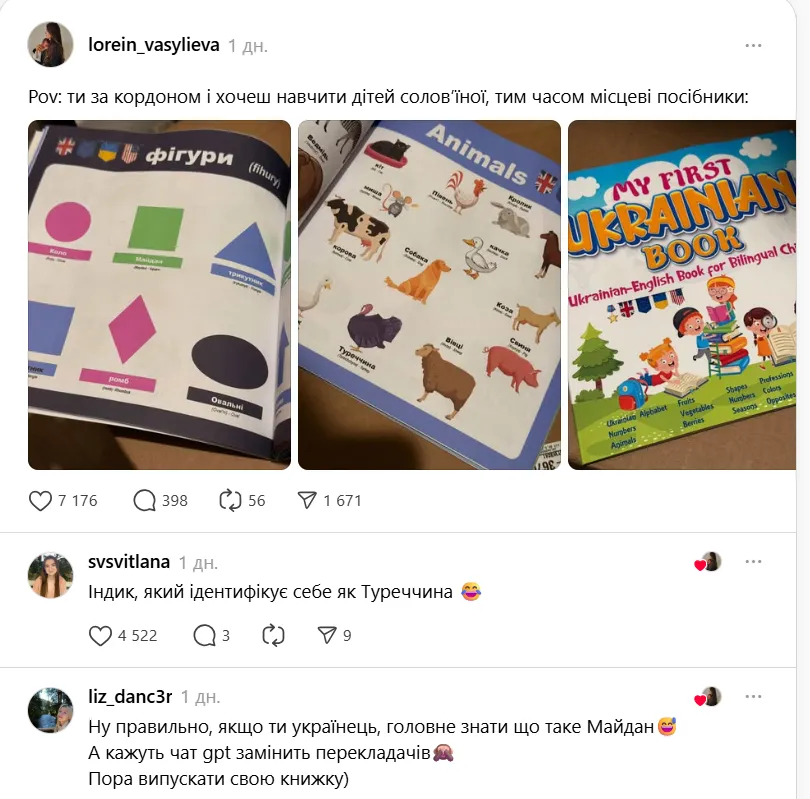Reply to svsvitlana's comment
This screenshot has width=810, height=799.
coord(205,636)
